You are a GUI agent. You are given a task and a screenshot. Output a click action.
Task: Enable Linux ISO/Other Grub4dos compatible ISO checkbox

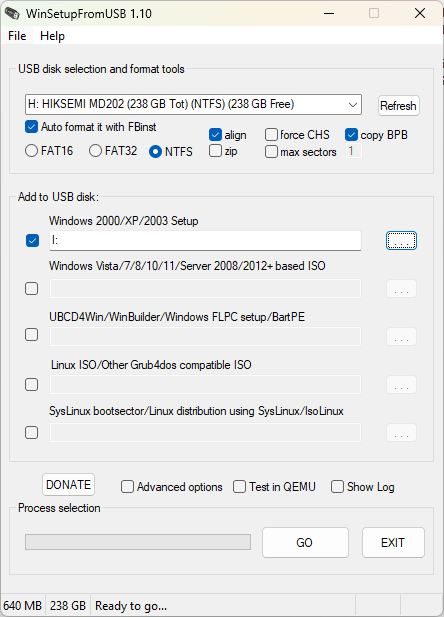click(x=31, y=384)
